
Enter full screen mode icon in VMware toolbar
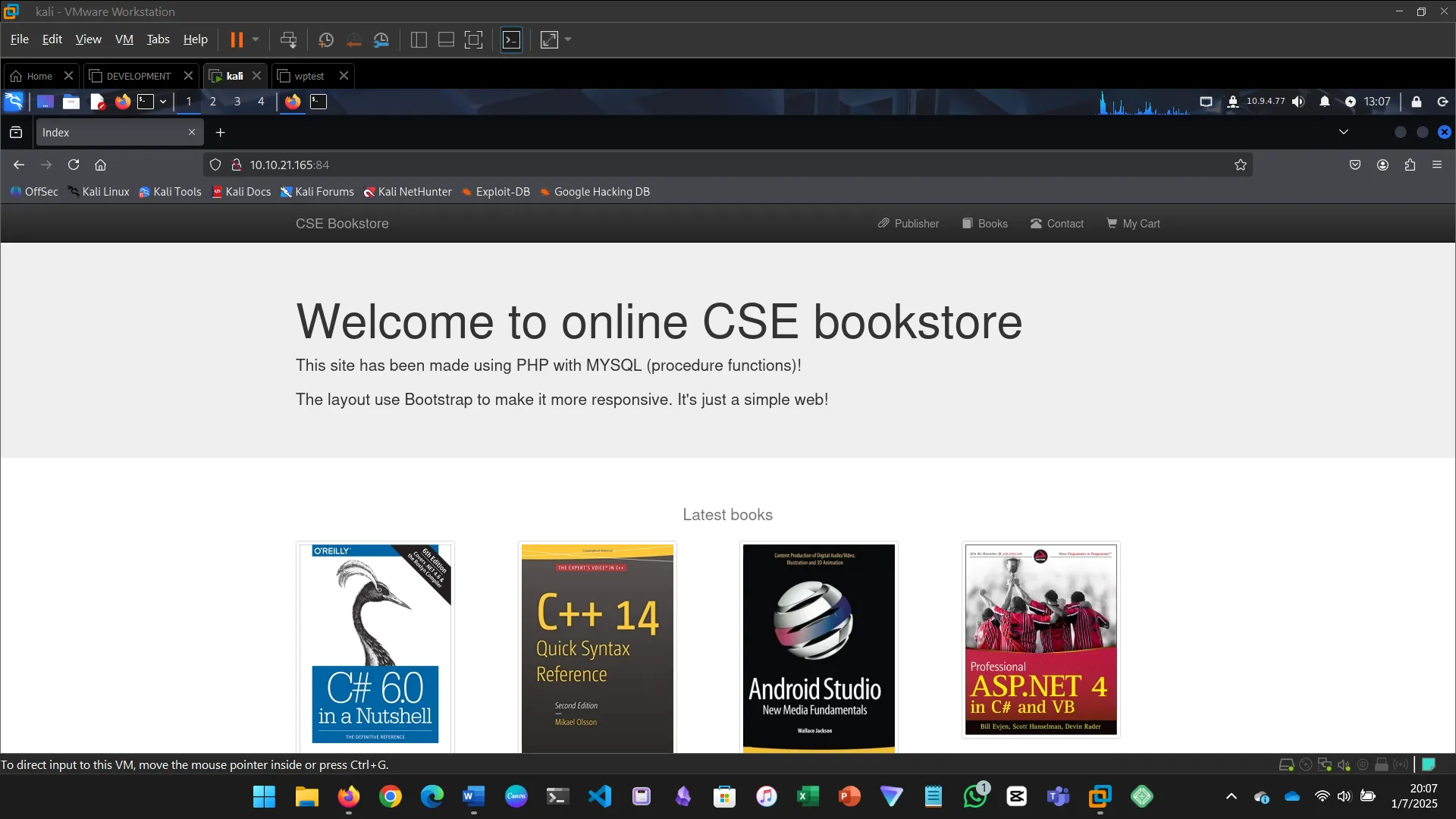[473, 39]
